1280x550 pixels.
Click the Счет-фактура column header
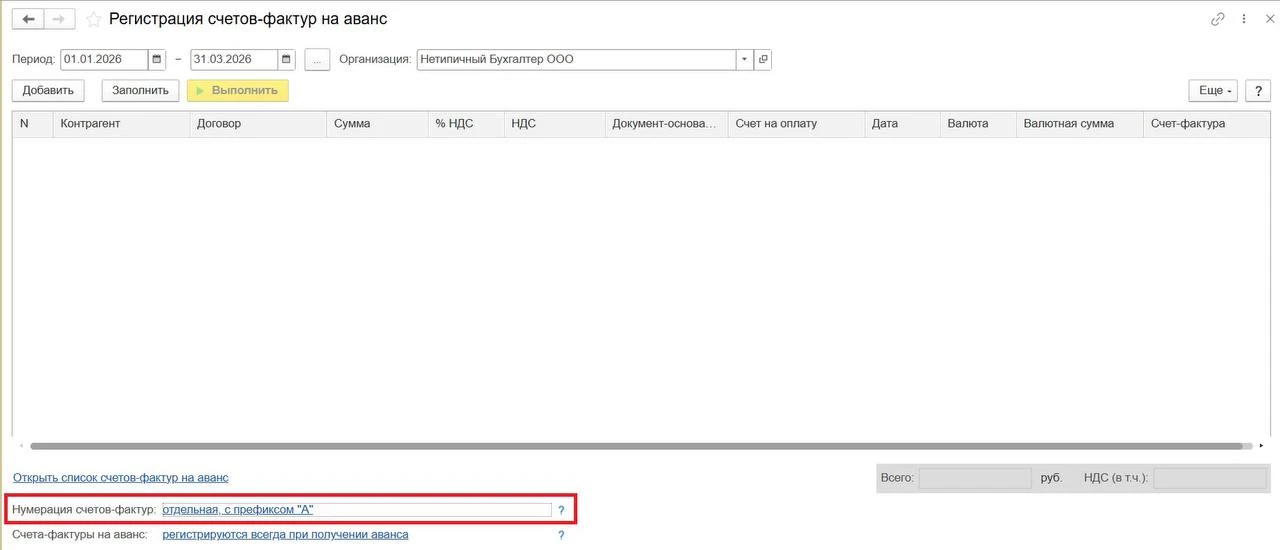pyautogui.click(x=1206, y=124)
